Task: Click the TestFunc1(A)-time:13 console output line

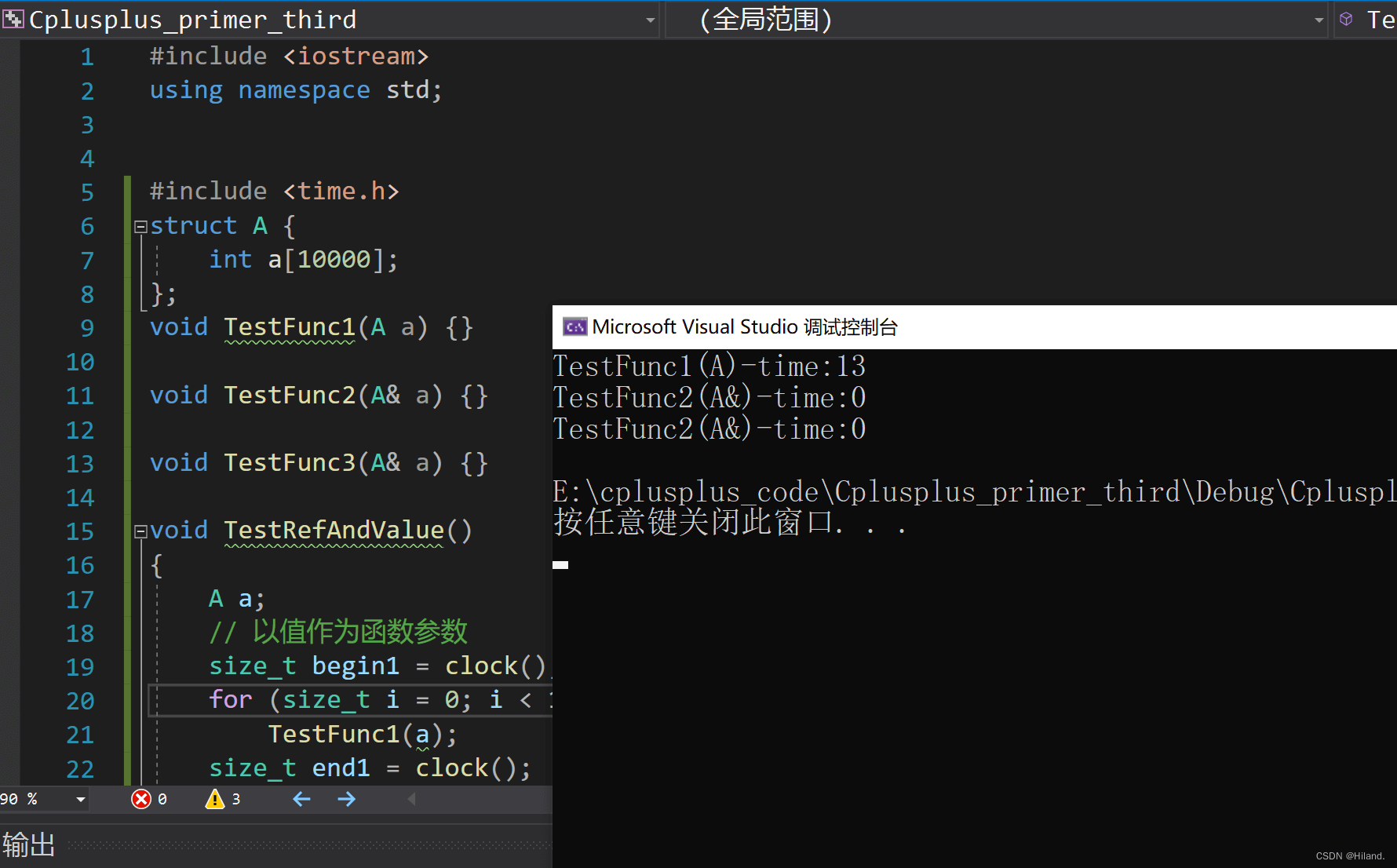Action: click(709, 367)
